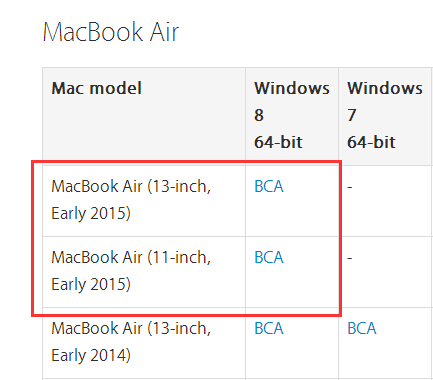Click MacBook Air (13-inch, text in third row

pyautogui.click(x=131, y=328)
